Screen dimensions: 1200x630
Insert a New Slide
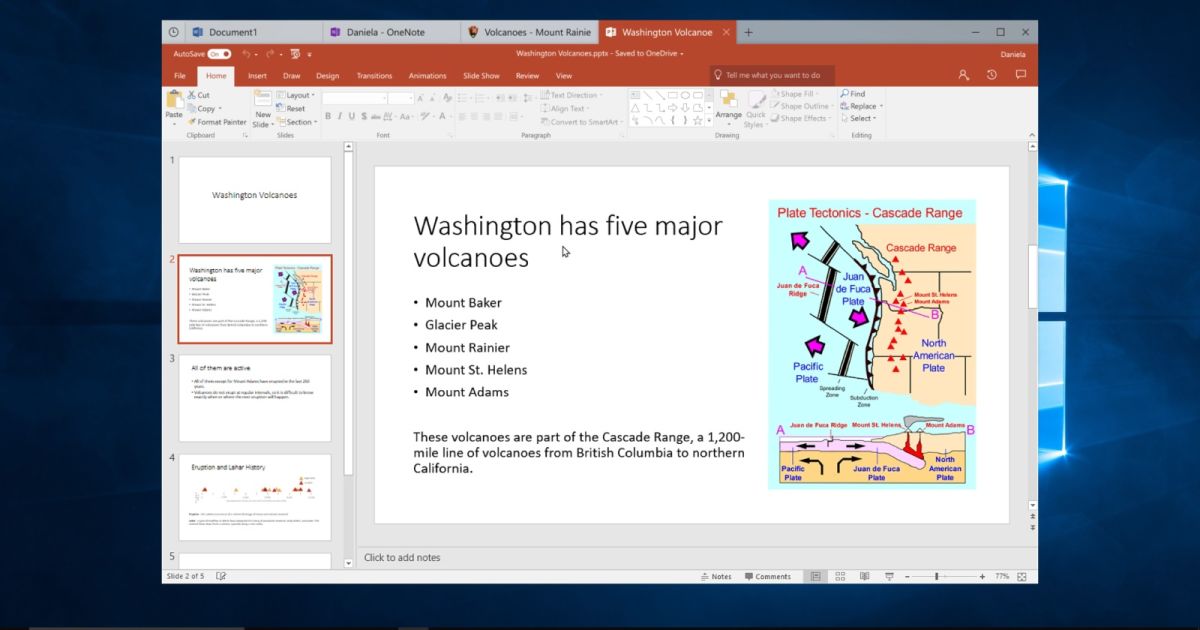coord(263,107)
